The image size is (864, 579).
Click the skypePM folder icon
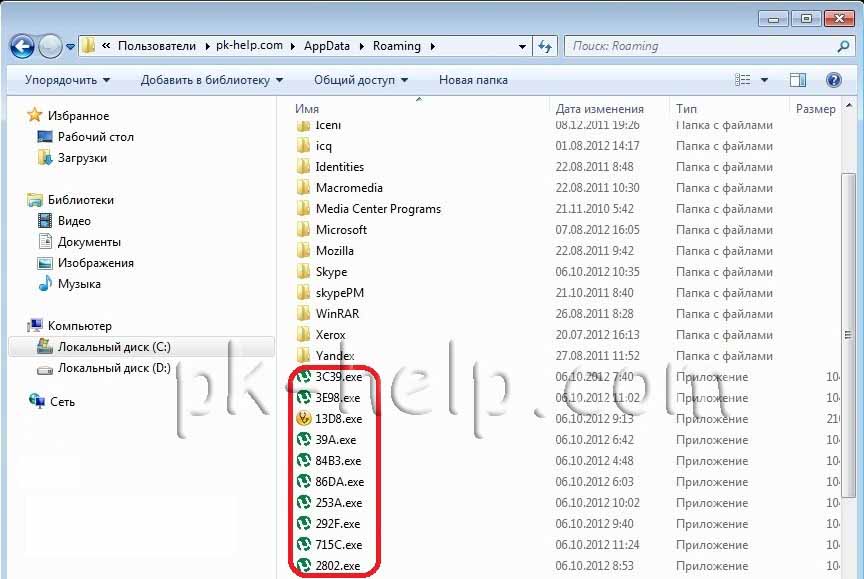[303, 292]
